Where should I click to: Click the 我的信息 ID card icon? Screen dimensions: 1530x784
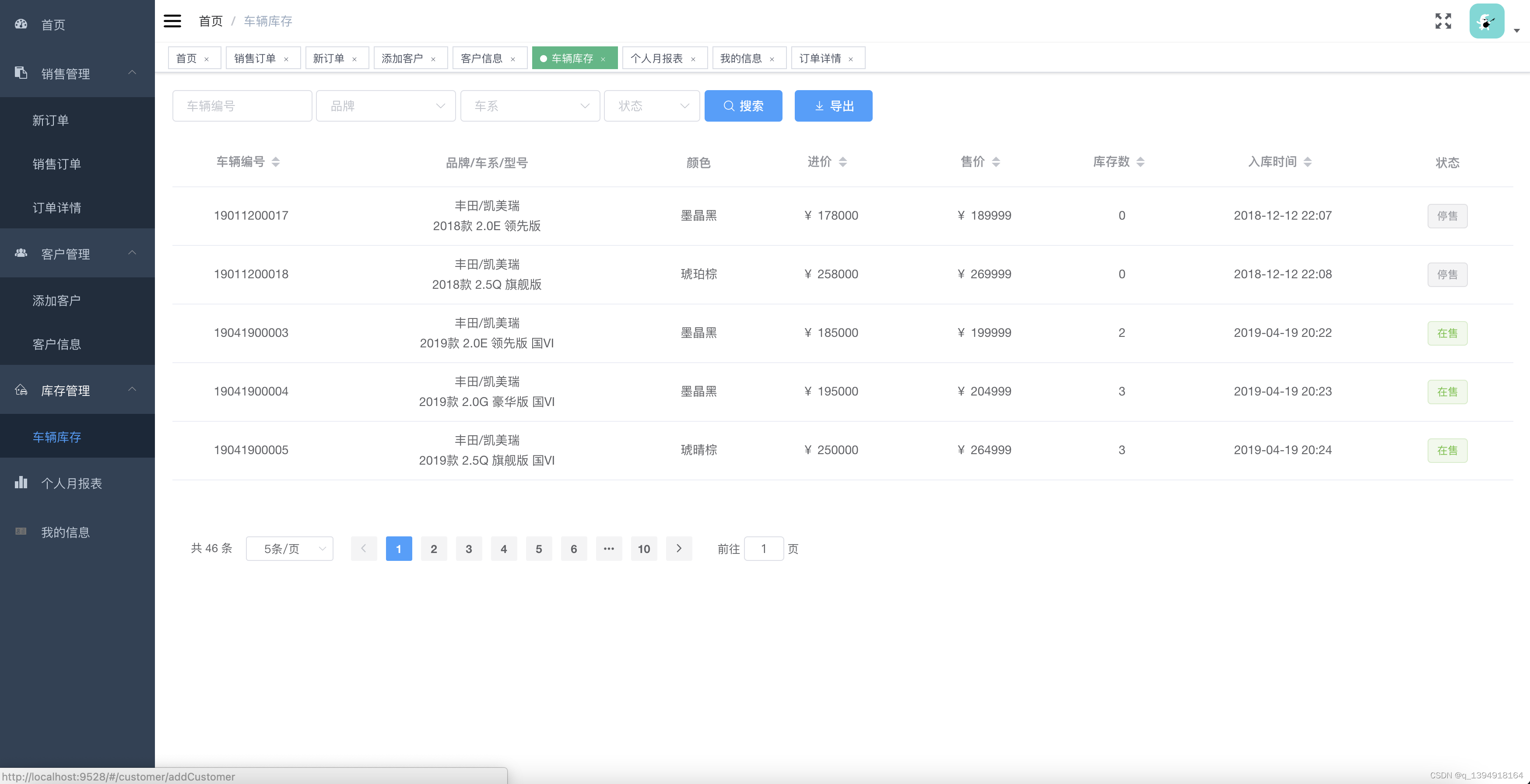tap(21, 531)
